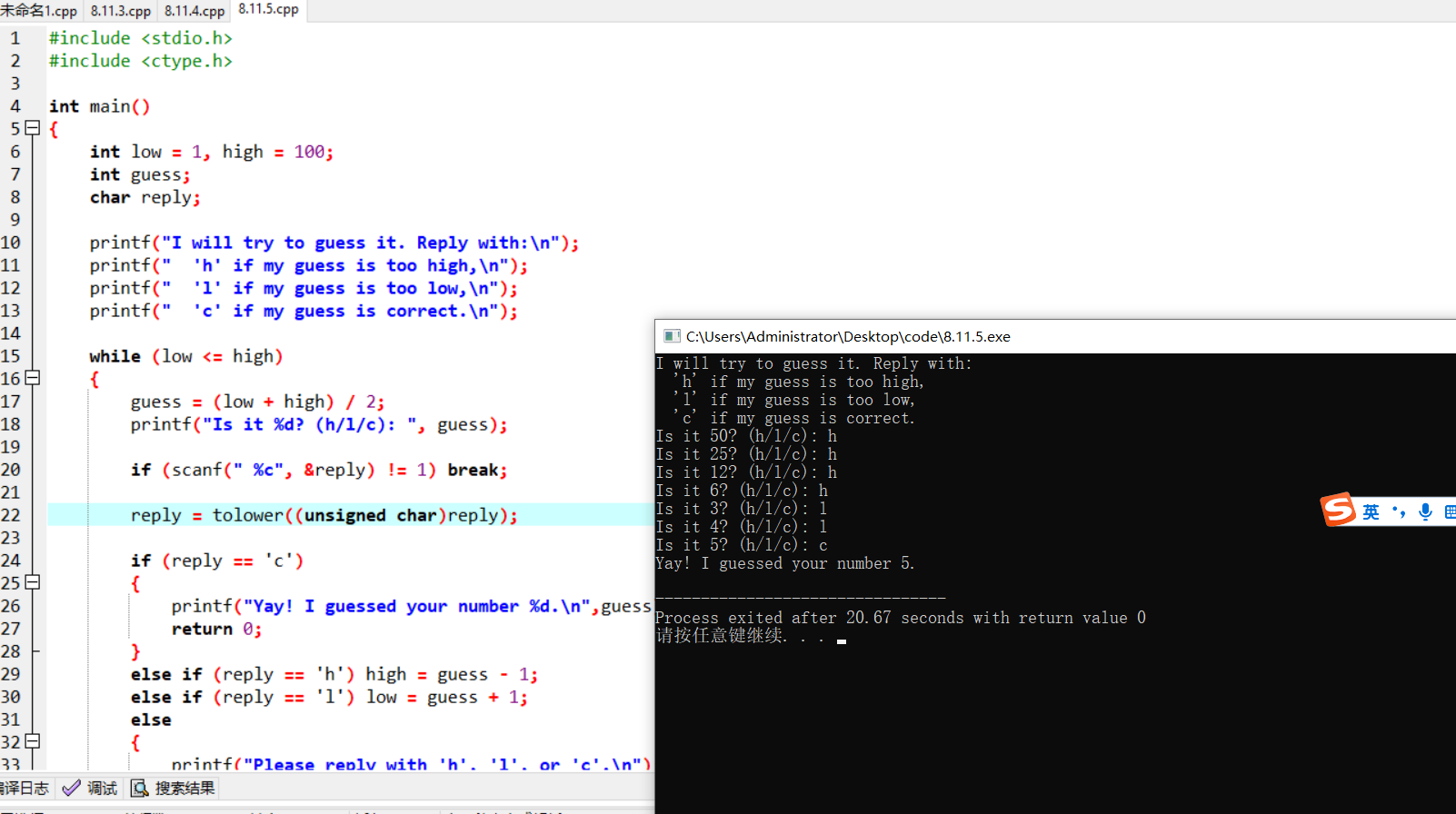This screenshot has width=1456, height=814.
Task: Click the printf "Please reply with" line 33
Action: 411,763
